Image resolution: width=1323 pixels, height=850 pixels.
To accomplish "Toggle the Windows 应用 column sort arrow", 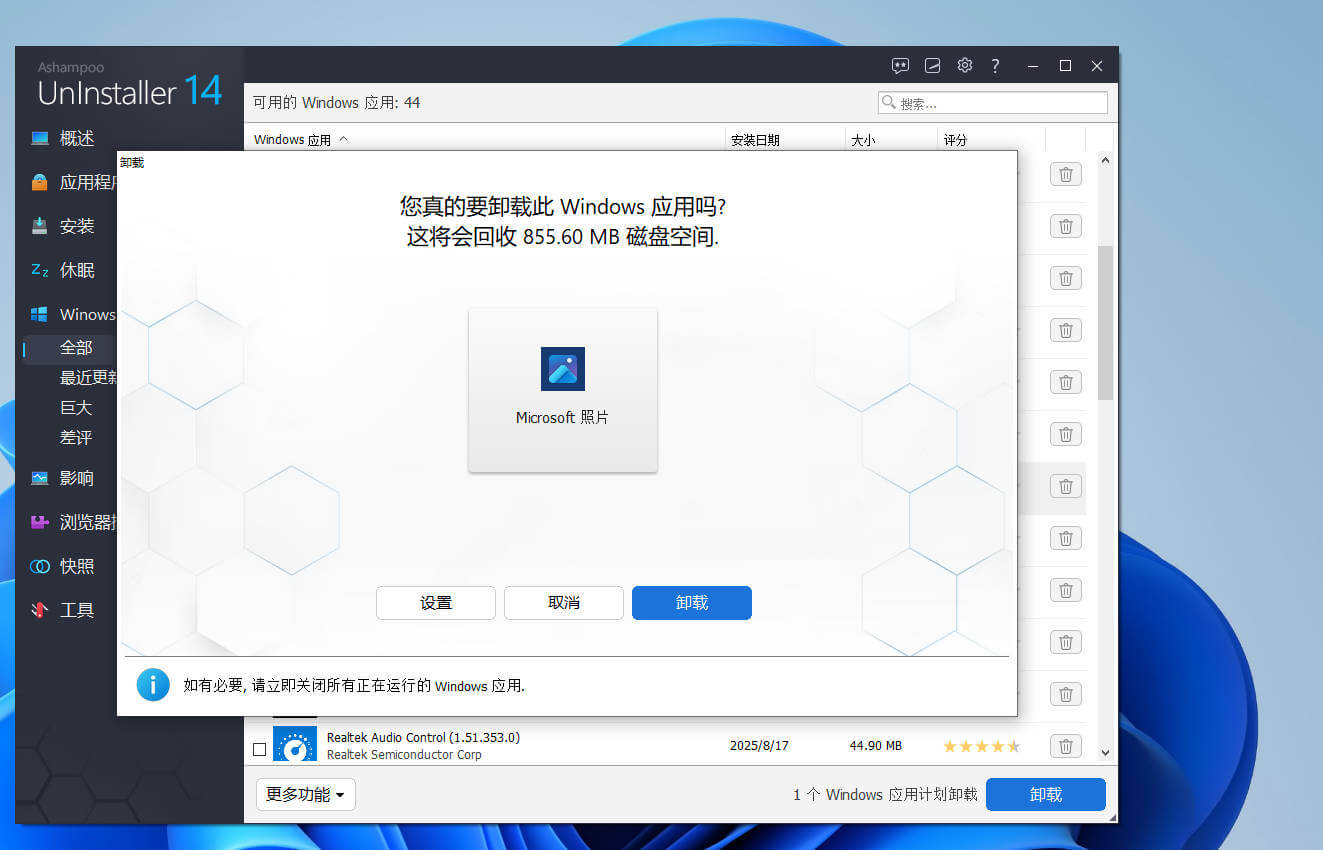I will pos(347,140).
